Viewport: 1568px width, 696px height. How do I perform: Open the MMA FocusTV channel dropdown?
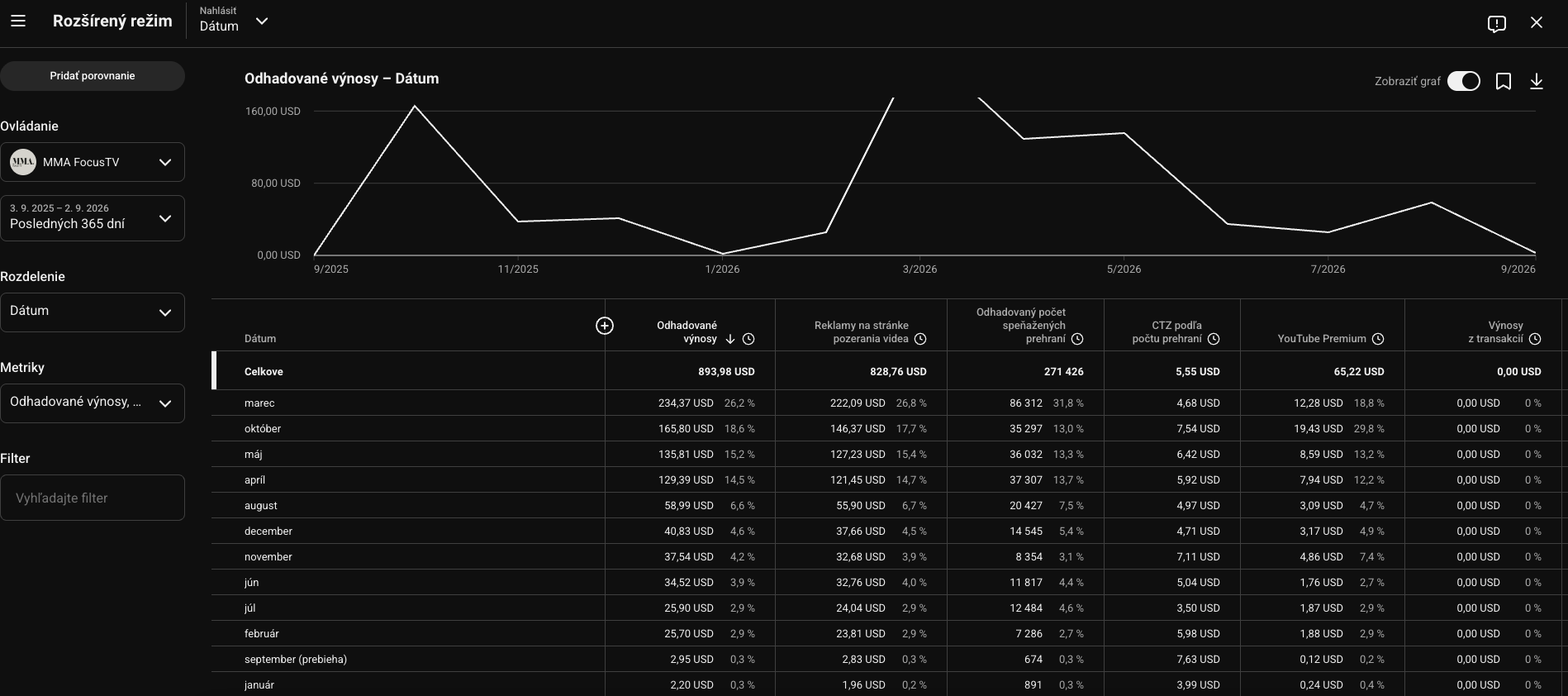click(93, 162)
